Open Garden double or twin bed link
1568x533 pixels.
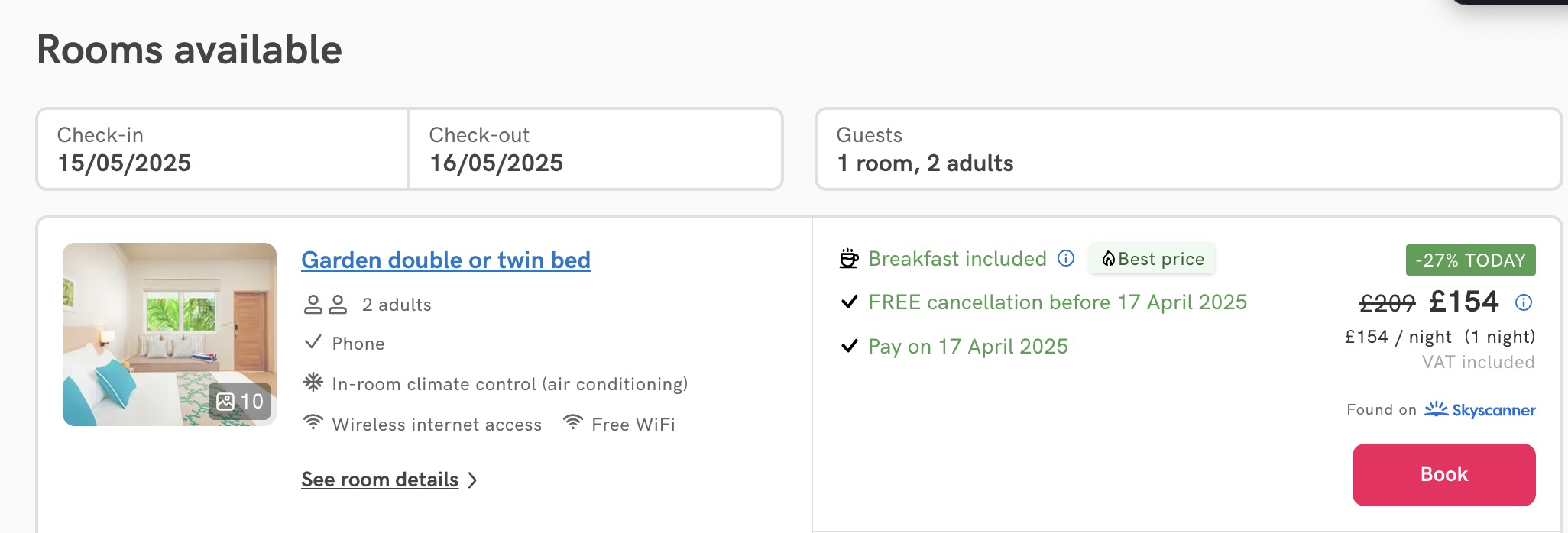click(445, 260)
